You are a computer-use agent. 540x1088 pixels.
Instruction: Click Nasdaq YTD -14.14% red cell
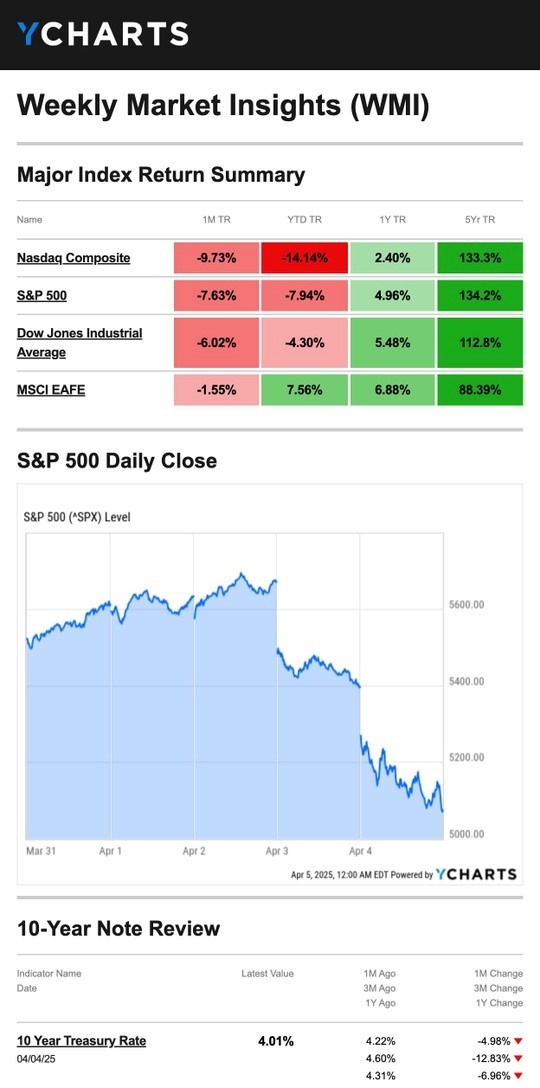[x=304, y=258]
